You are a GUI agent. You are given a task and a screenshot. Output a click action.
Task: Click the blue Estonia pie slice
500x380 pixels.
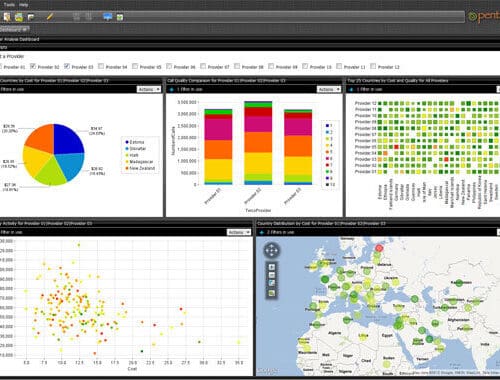pyautogui.click(x=68, y=140)
